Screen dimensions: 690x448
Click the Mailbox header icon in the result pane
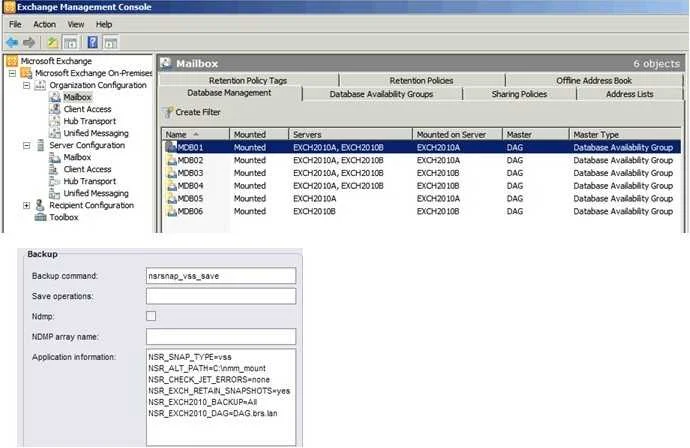(x=166, y=63)
